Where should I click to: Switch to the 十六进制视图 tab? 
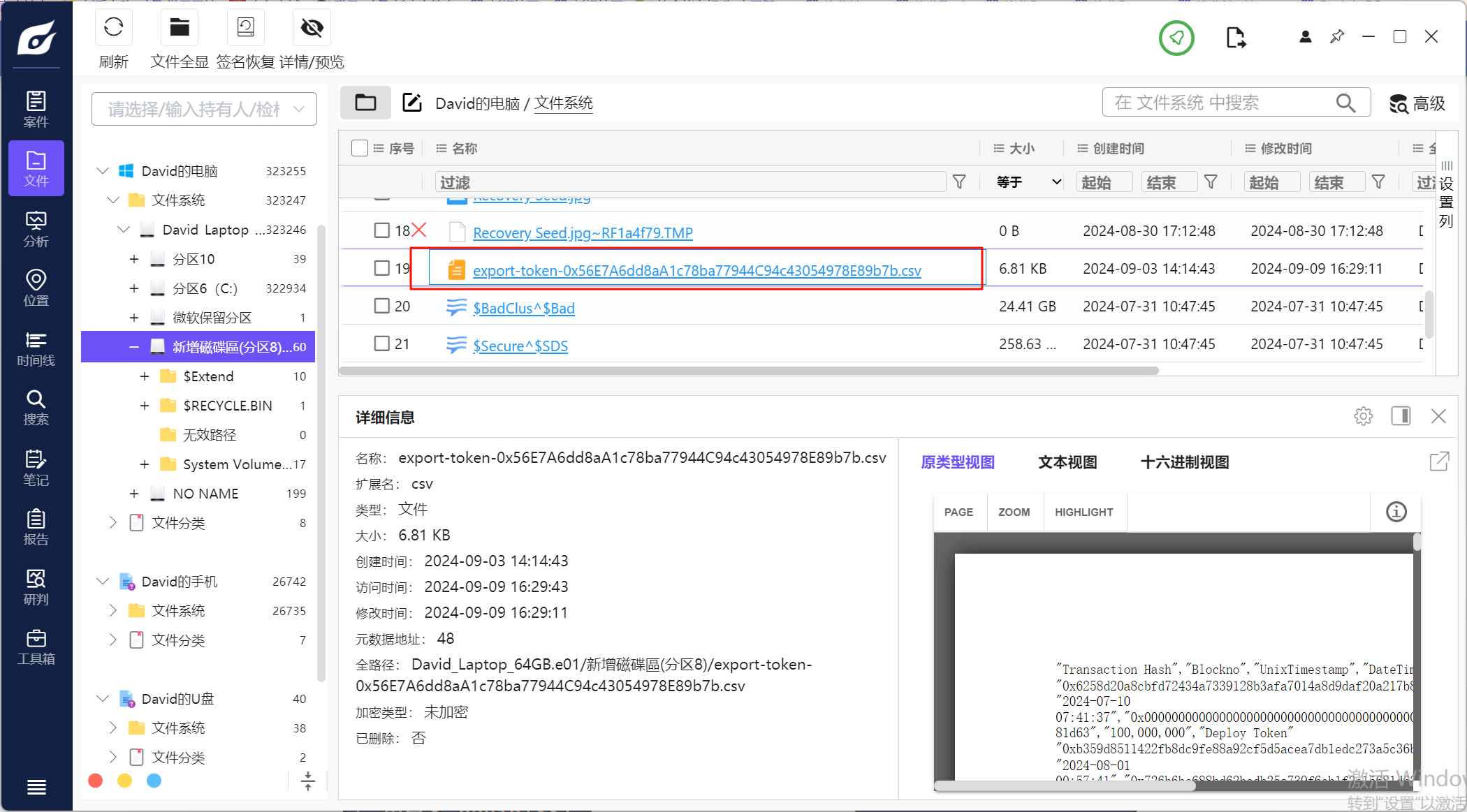coord(1184,462)
